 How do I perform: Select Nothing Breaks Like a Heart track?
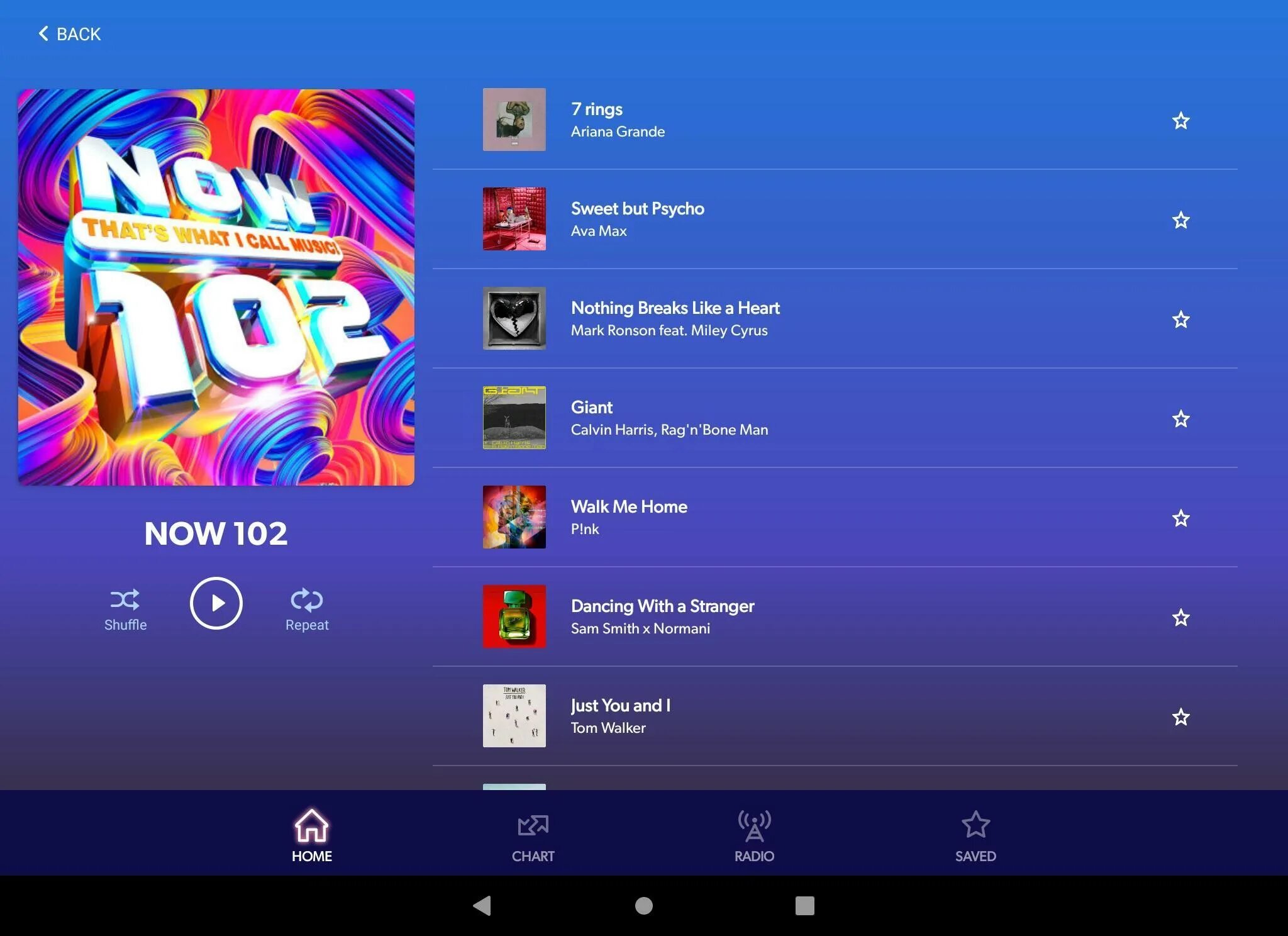point(676,318)
